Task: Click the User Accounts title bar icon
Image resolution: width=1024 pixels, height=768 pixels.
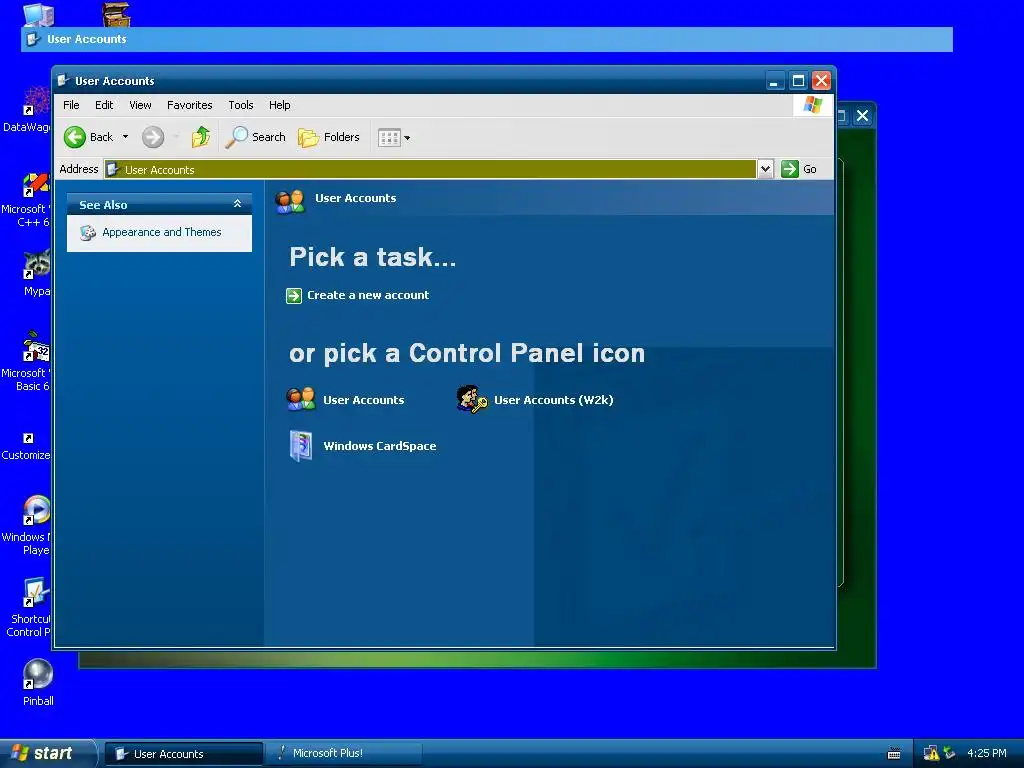Action: click(x=63, y=80)
